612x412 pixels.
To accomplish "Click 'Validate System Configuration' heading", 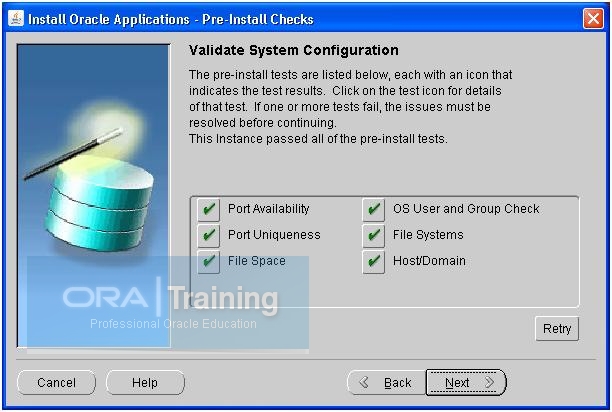I will [294, 50].
